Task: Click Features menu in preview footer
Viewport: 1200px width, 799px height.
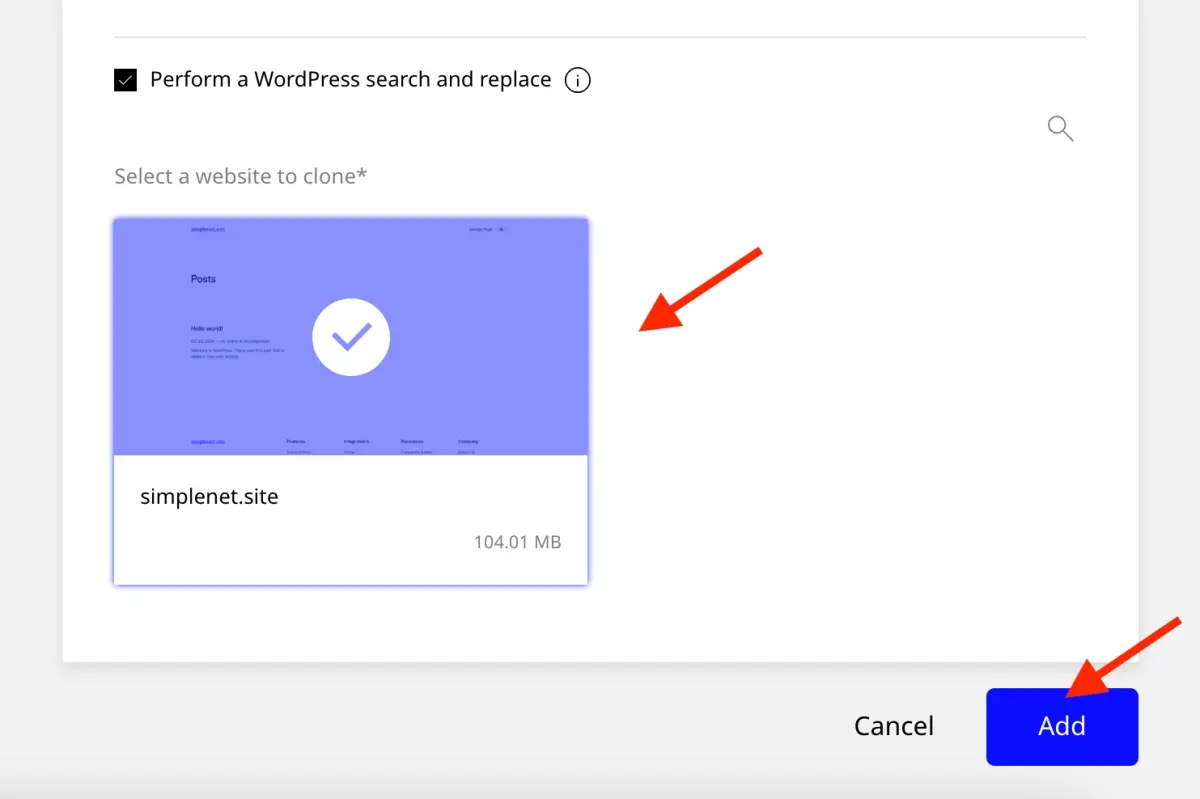Action: coord(296,441)
